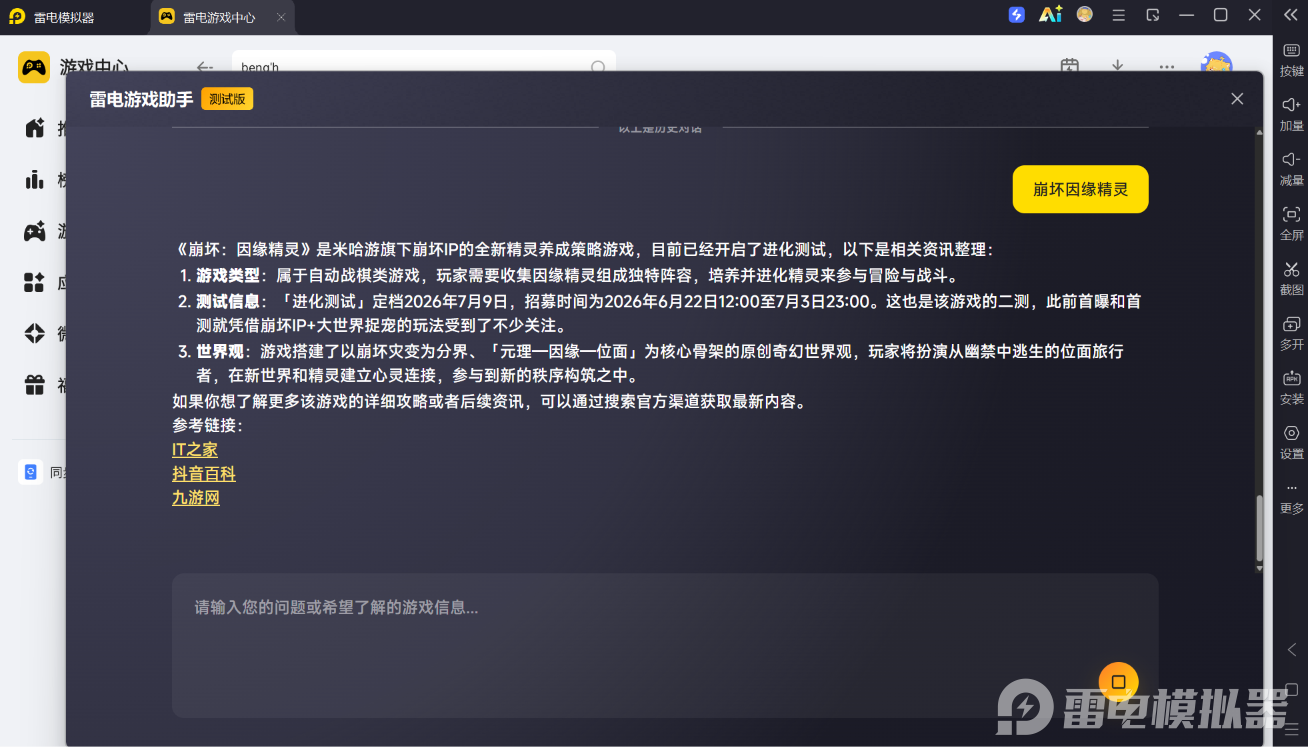Click the blue lightning booster icon
The image size is (1308, 747).
point(1017,15)
